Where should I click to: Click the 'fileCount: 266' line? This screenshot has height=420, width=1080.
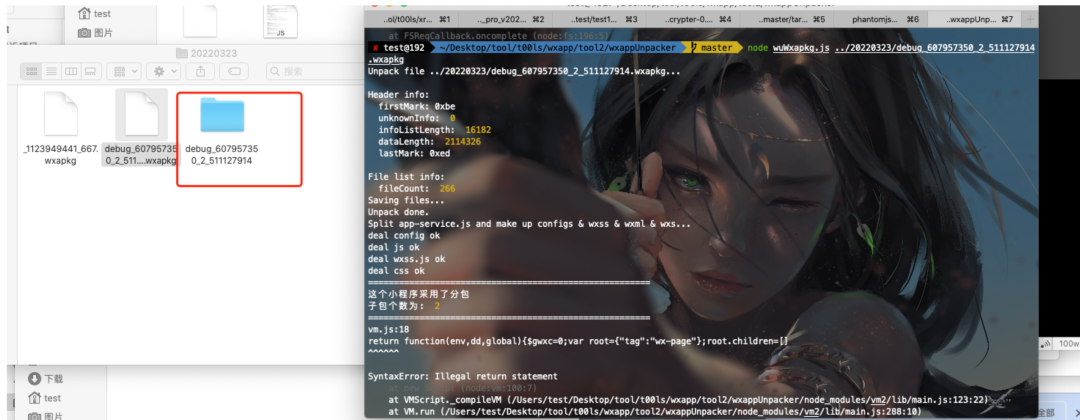coord(417,188)
